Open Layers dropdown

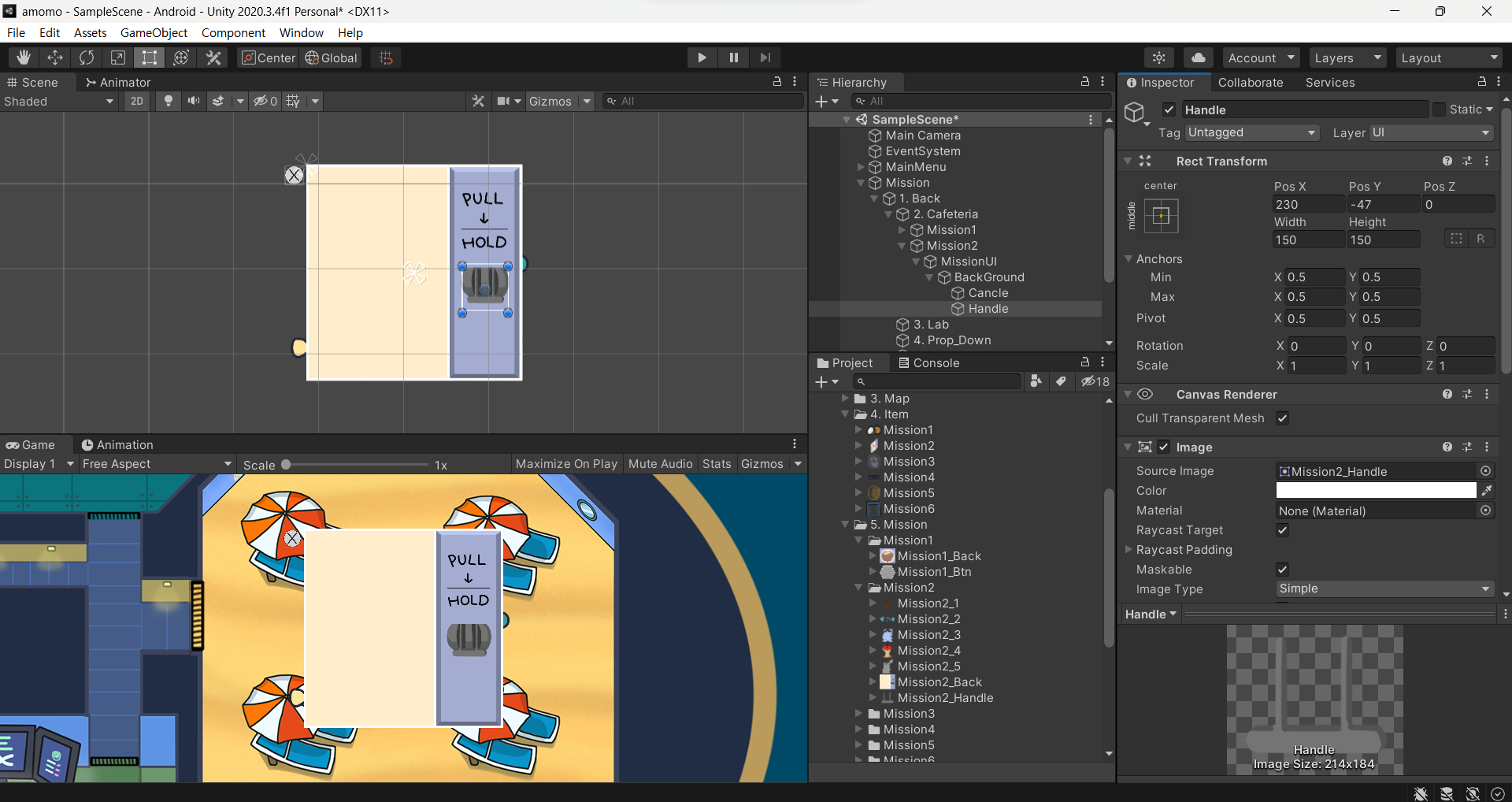point(1347,58)
